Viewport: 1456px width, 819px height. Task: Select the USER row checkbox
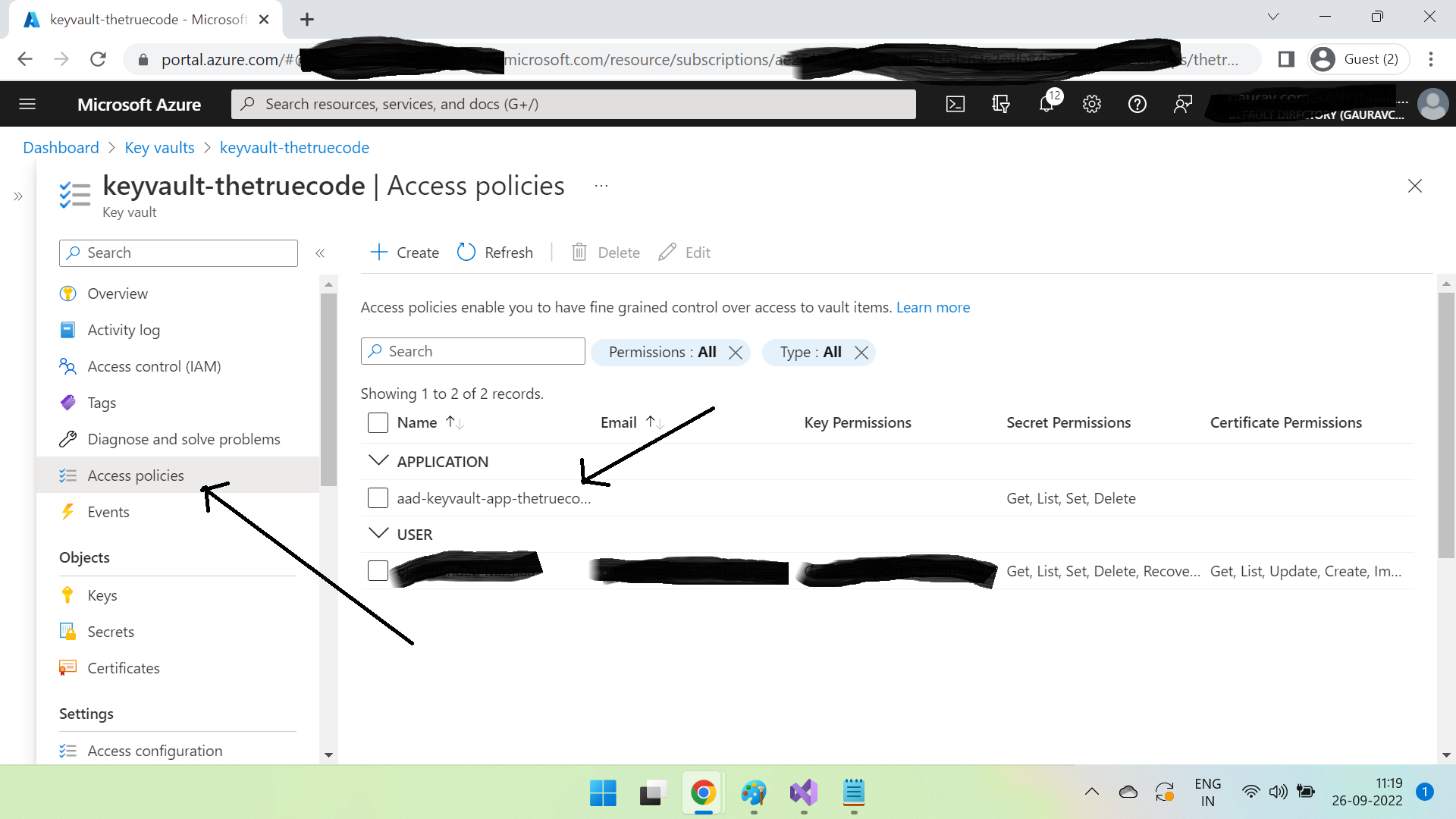click(378, 571)
